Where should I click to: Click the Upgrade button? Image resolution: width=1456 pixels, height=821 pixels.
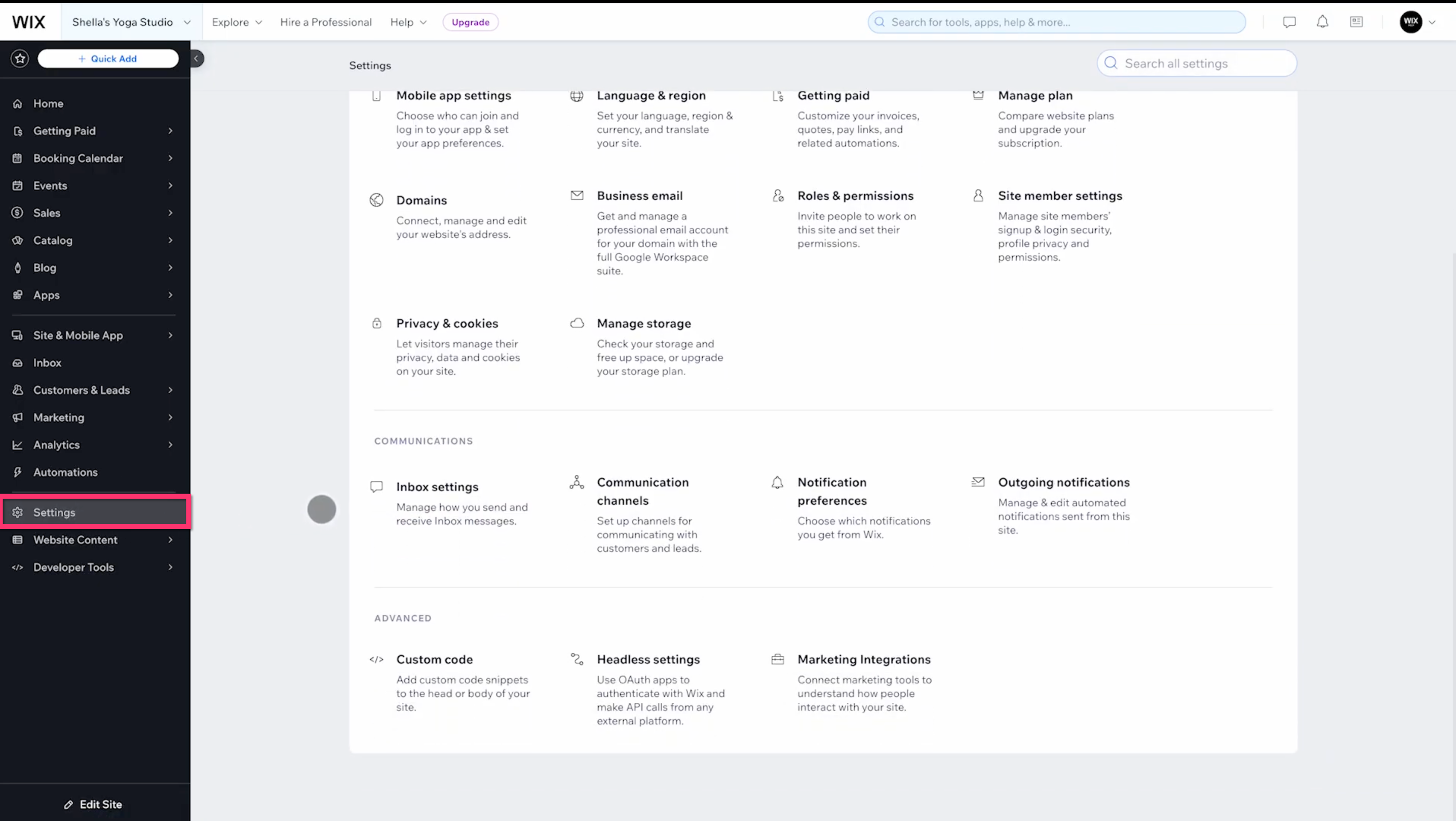pos(470,22)
